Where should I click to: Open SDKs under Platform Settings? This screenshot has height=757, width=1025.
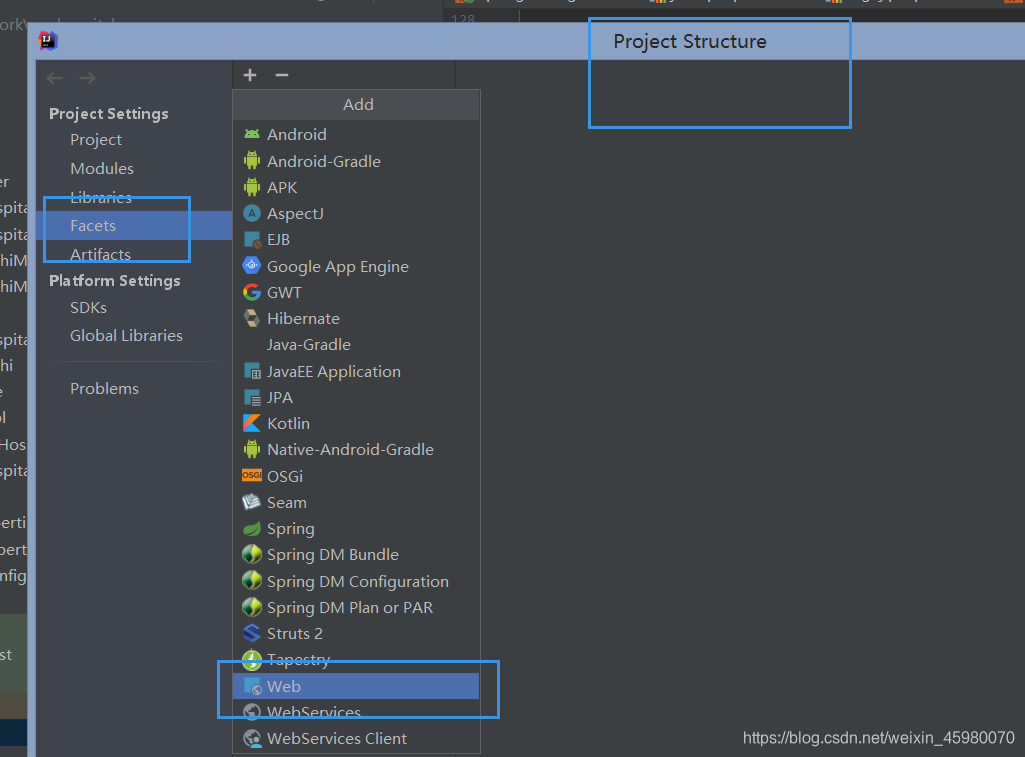pyautogui.click(x=88, y=307)
